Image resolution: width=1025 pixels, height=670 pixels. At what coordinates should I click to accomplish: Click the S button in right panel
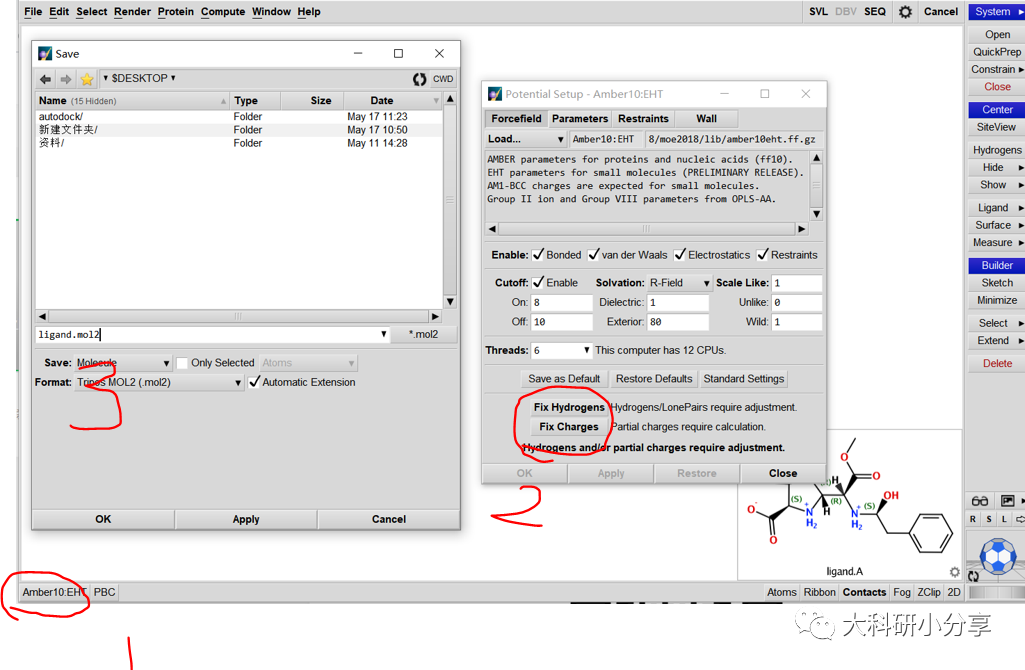click(x=989, y=519)
